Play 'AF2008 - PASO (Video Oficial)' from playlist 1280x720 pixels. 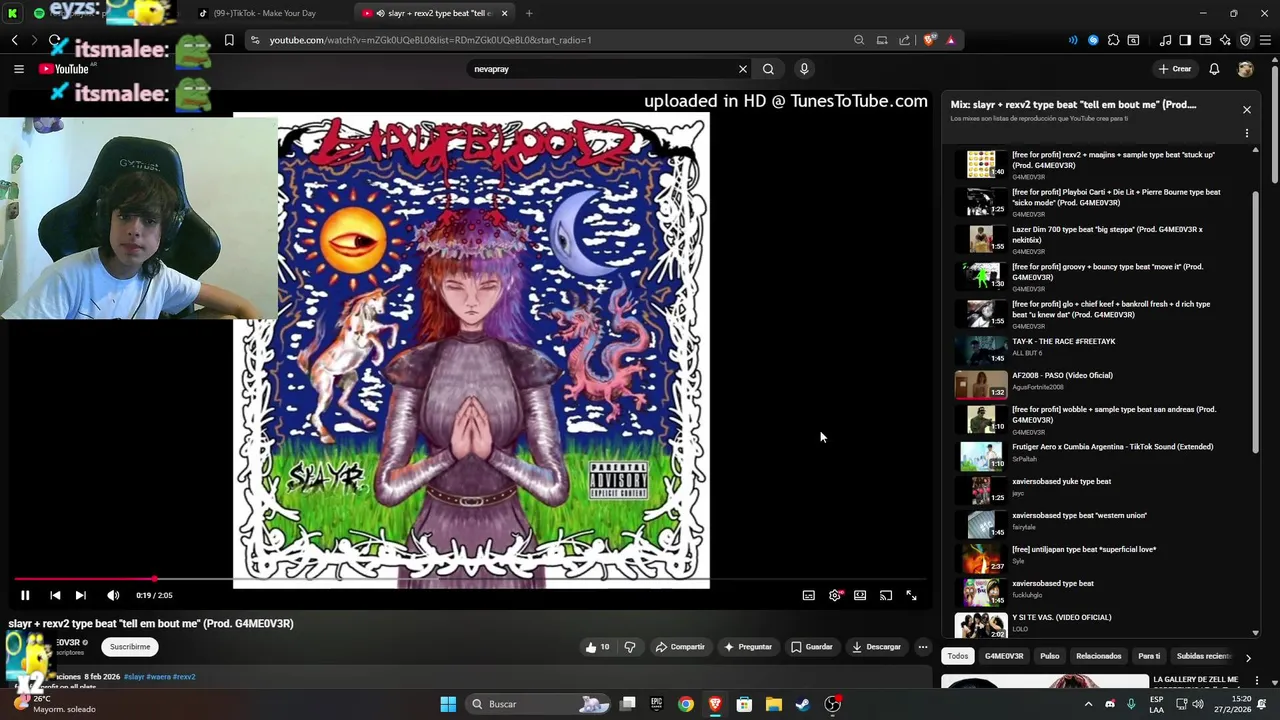pyautogui.click(x=1100, y=383)
